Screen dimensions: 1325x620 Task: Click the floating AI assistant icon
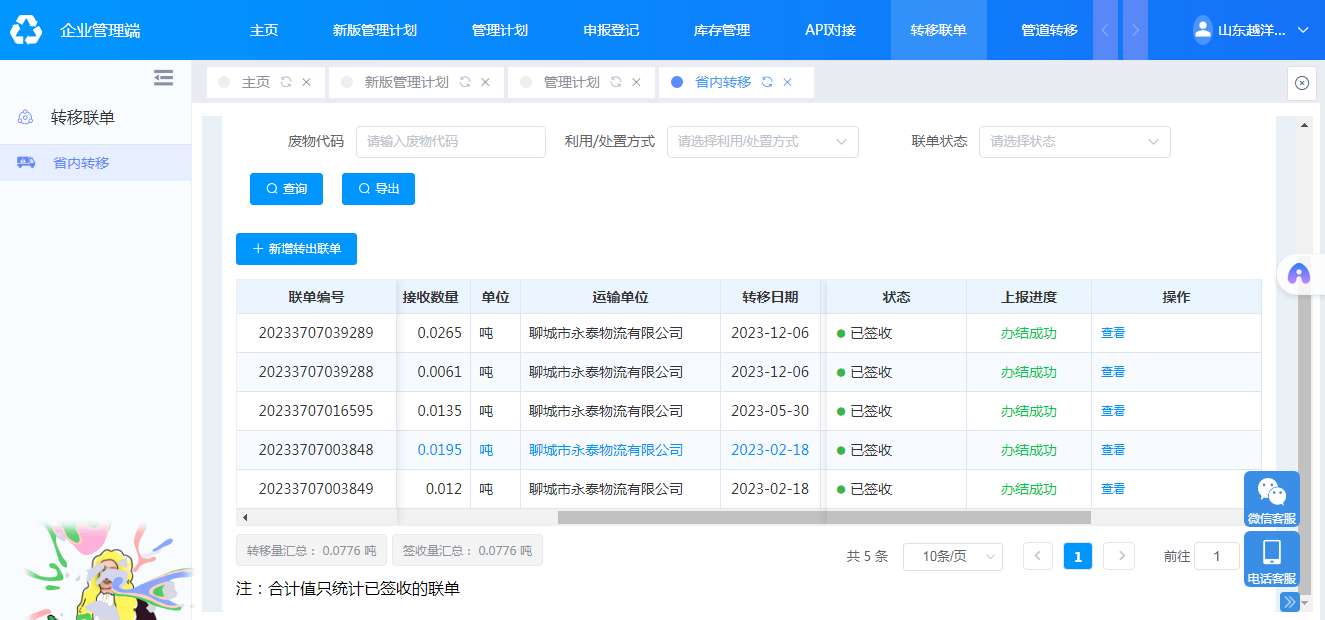[1298, 273]
